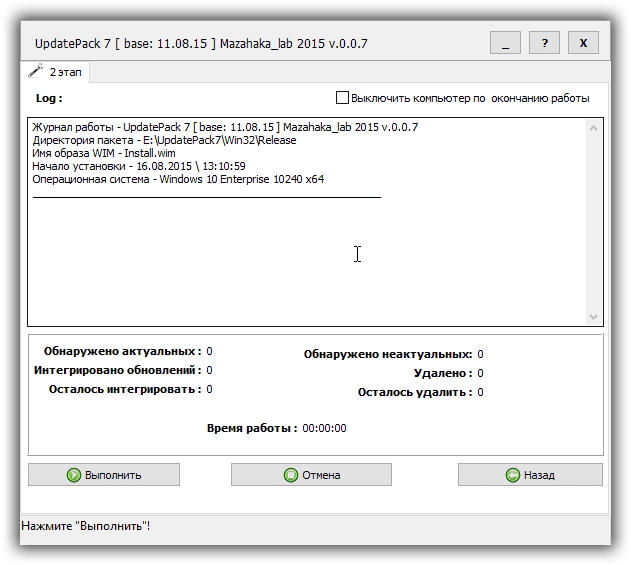The width and height of the screenshot is (631, 565).
Task: Enable shutdown-after-completion checkbox
Action: pyautogui.click(x=342, y=98)
